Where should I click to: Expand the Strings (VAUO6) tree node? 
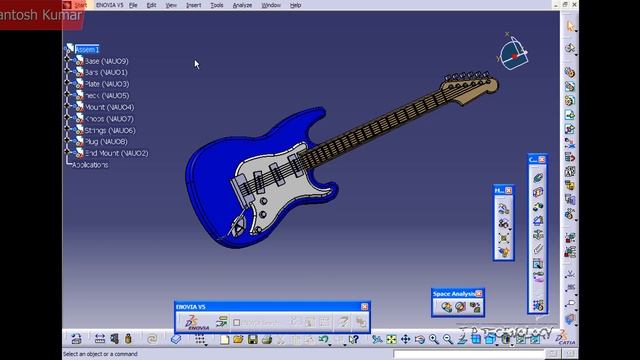click(67, 129)
